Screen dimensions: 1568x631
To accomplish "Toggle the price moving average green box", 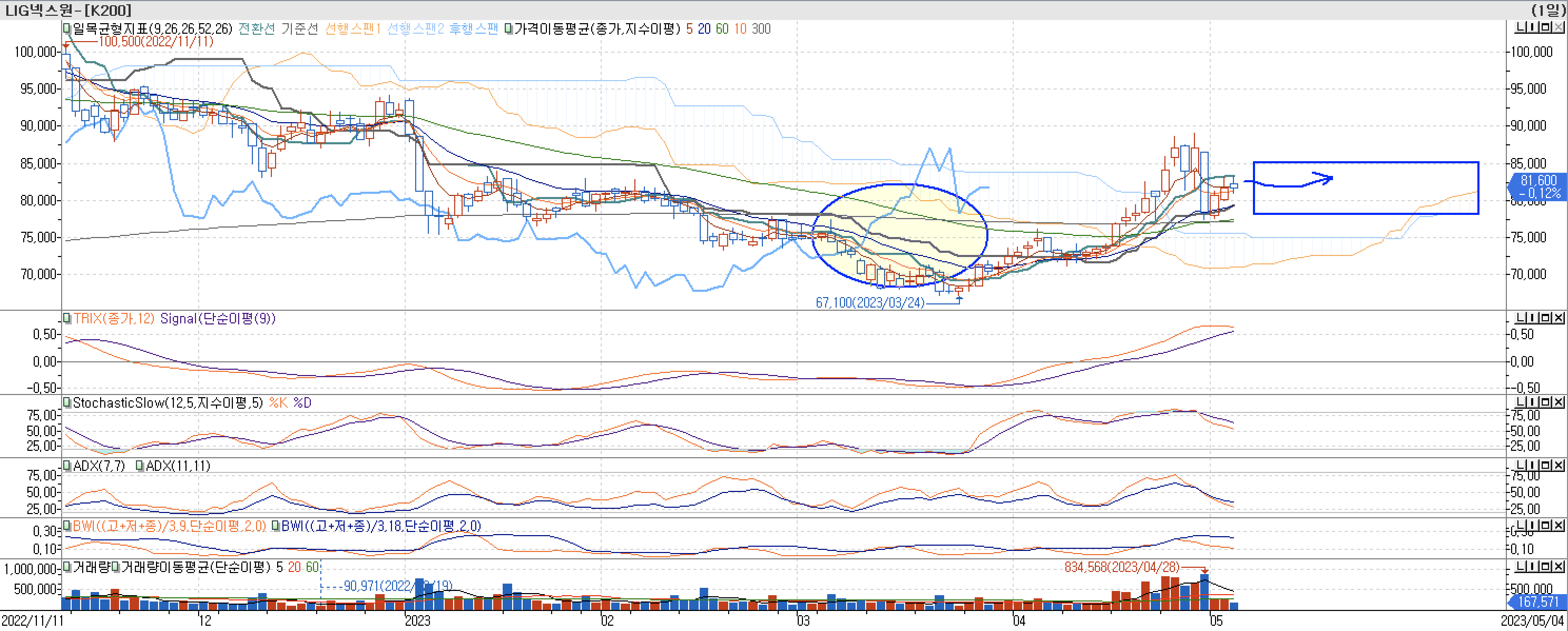I will [509, 28].
